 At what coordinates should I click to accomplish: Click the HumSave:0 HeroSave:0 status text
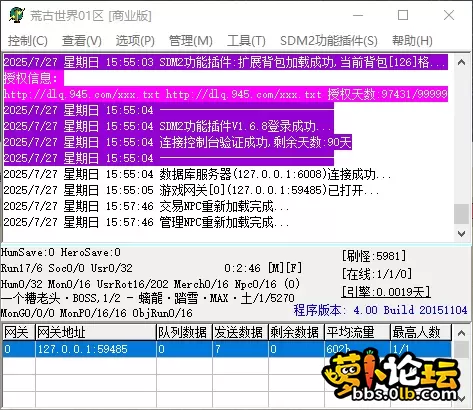click(x=61, y=252)
